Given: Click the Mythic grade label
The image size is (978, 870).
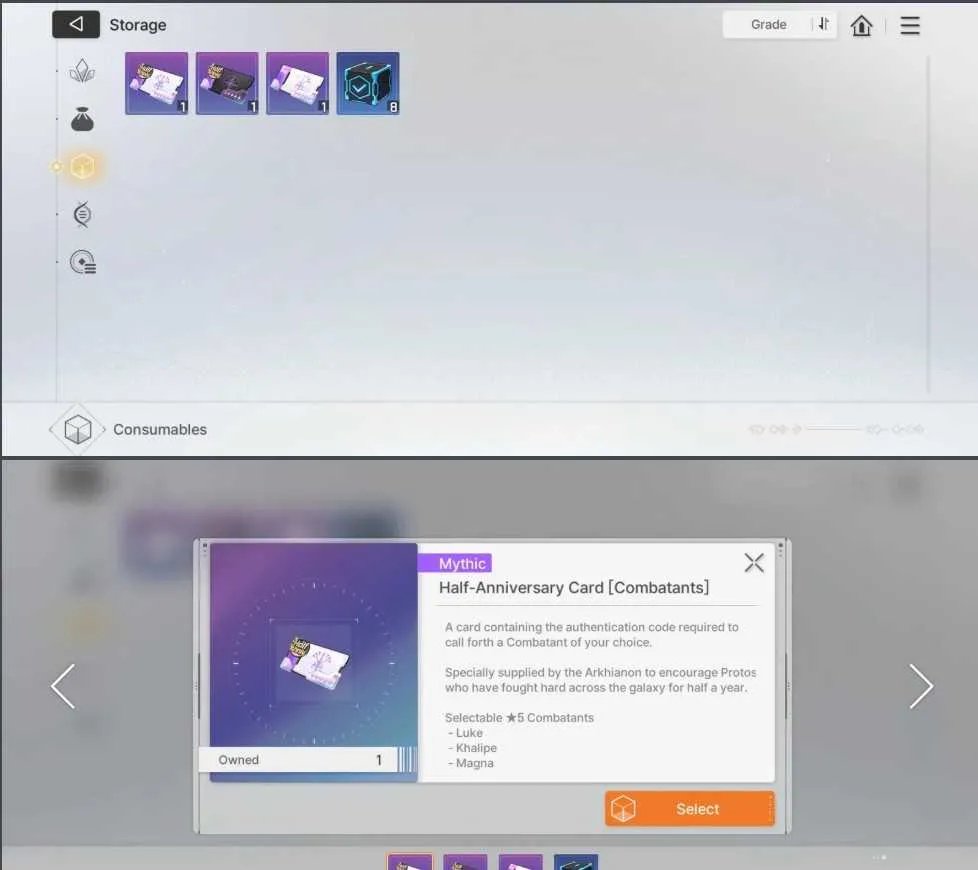Looking at the screenshot, I should click(455, 563).
